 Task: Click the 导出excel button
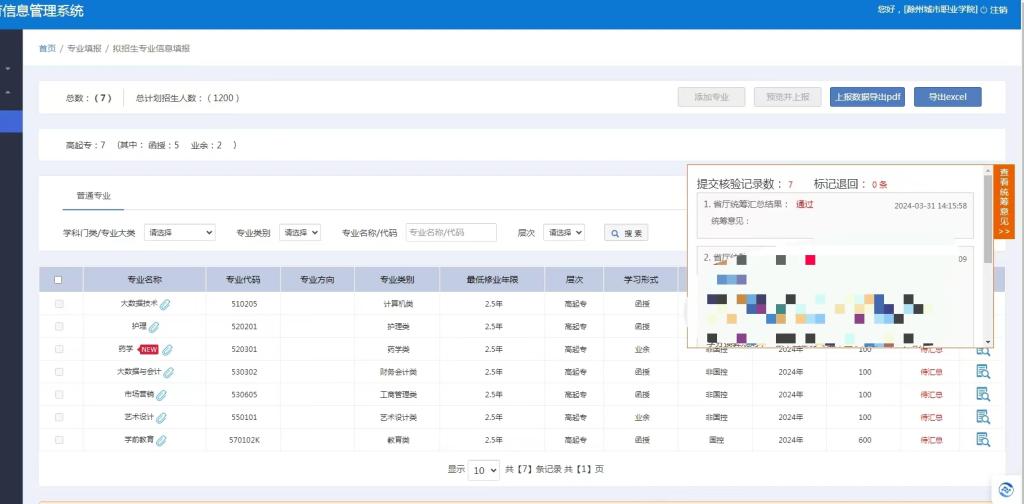(x=947, y=97)
